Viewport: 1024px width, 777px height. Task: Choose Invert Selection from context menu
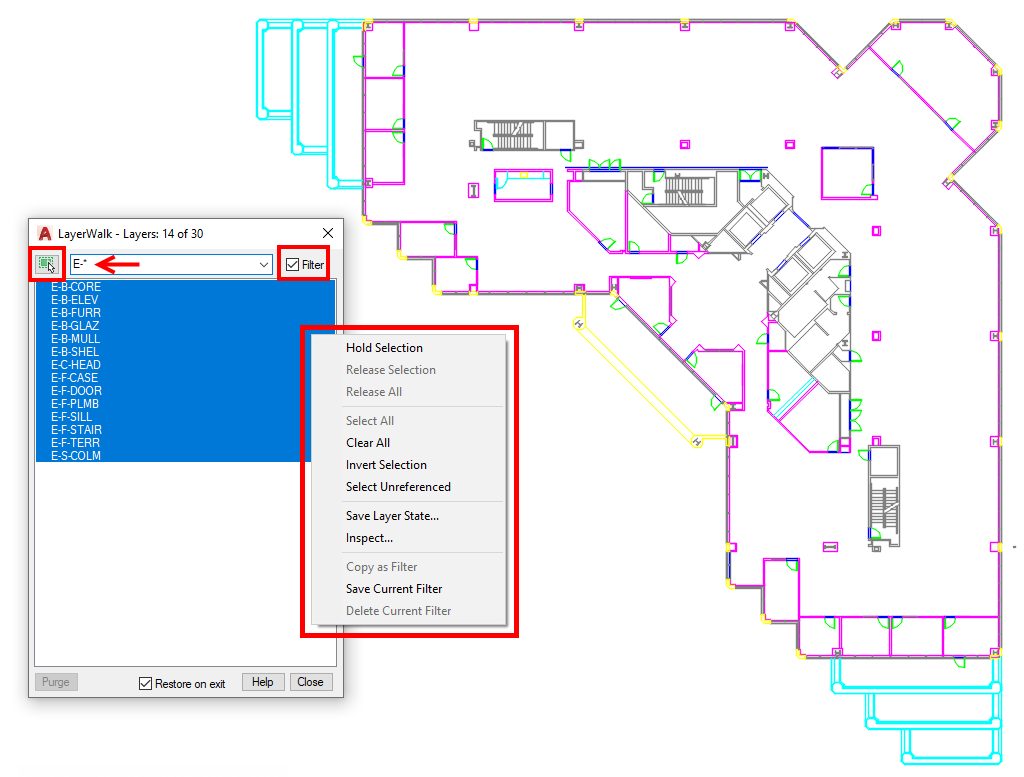[386, 466]
